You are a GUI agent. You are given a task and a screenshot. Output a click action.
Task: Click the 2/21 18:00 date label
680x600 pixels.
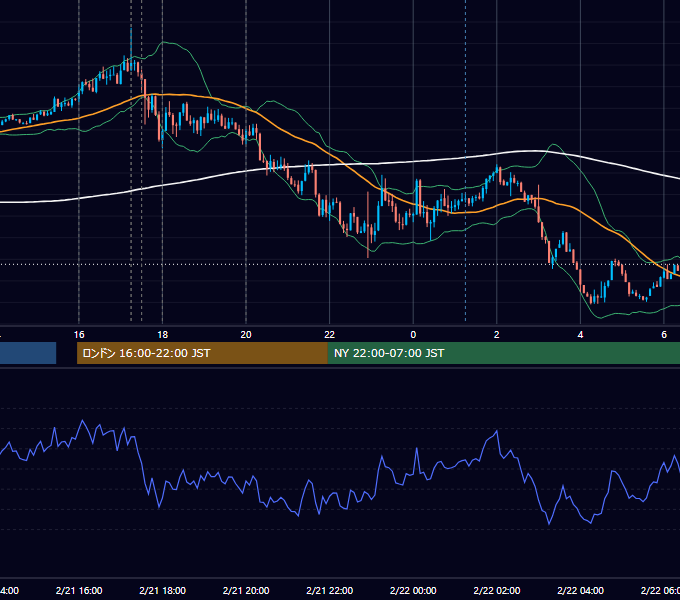(163, 590)
